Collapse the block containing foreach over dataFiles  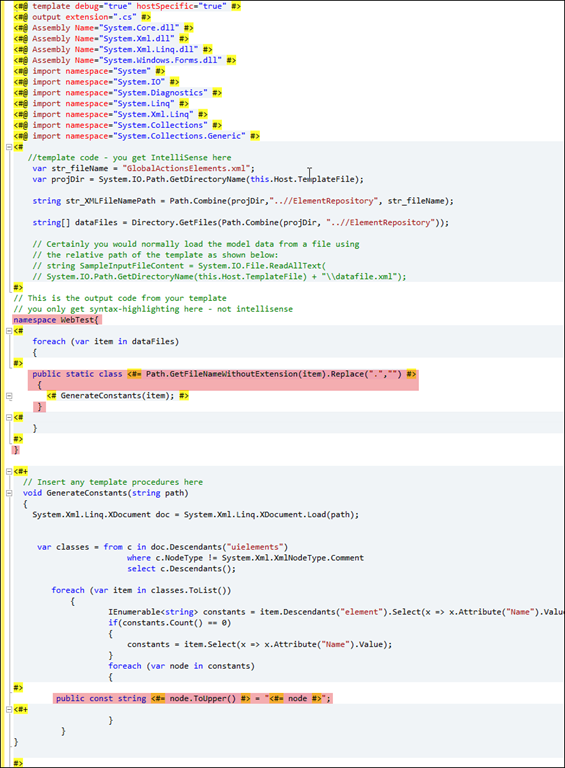point(9,331)
